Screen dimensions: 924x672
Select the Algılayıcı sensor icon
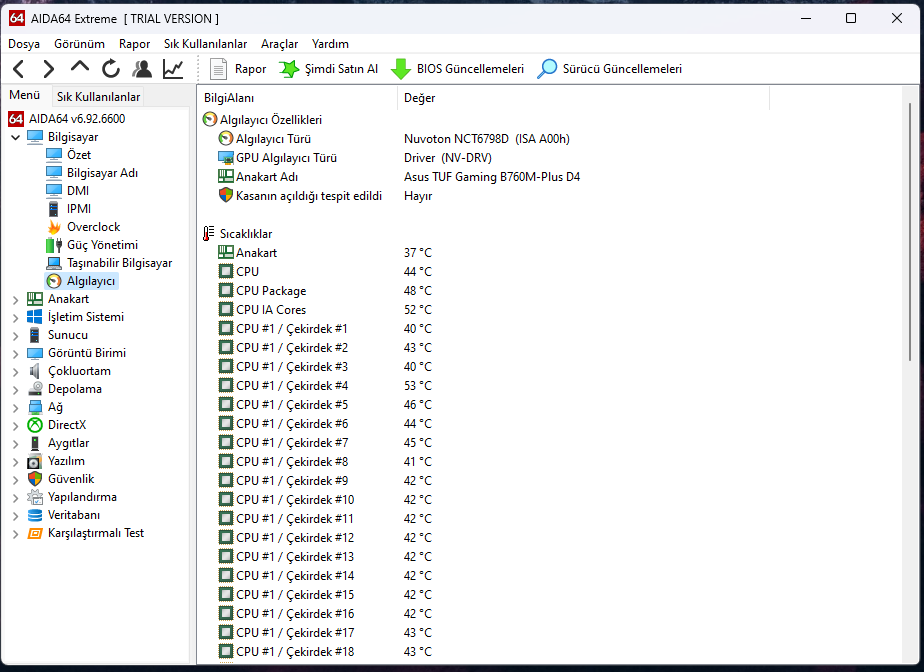pyautogui.click(x=54, y=281)
